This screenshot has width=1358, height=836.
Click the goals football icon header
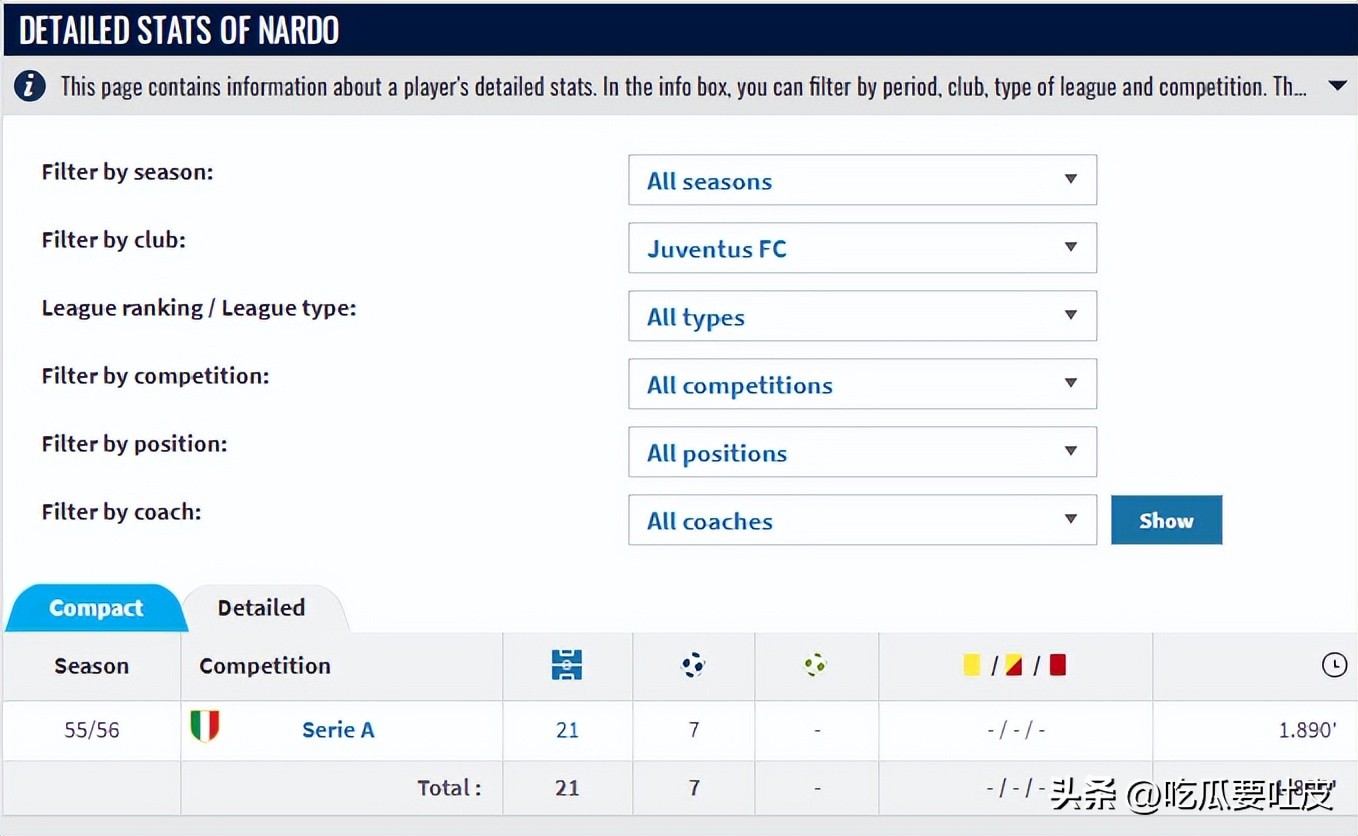693,665
